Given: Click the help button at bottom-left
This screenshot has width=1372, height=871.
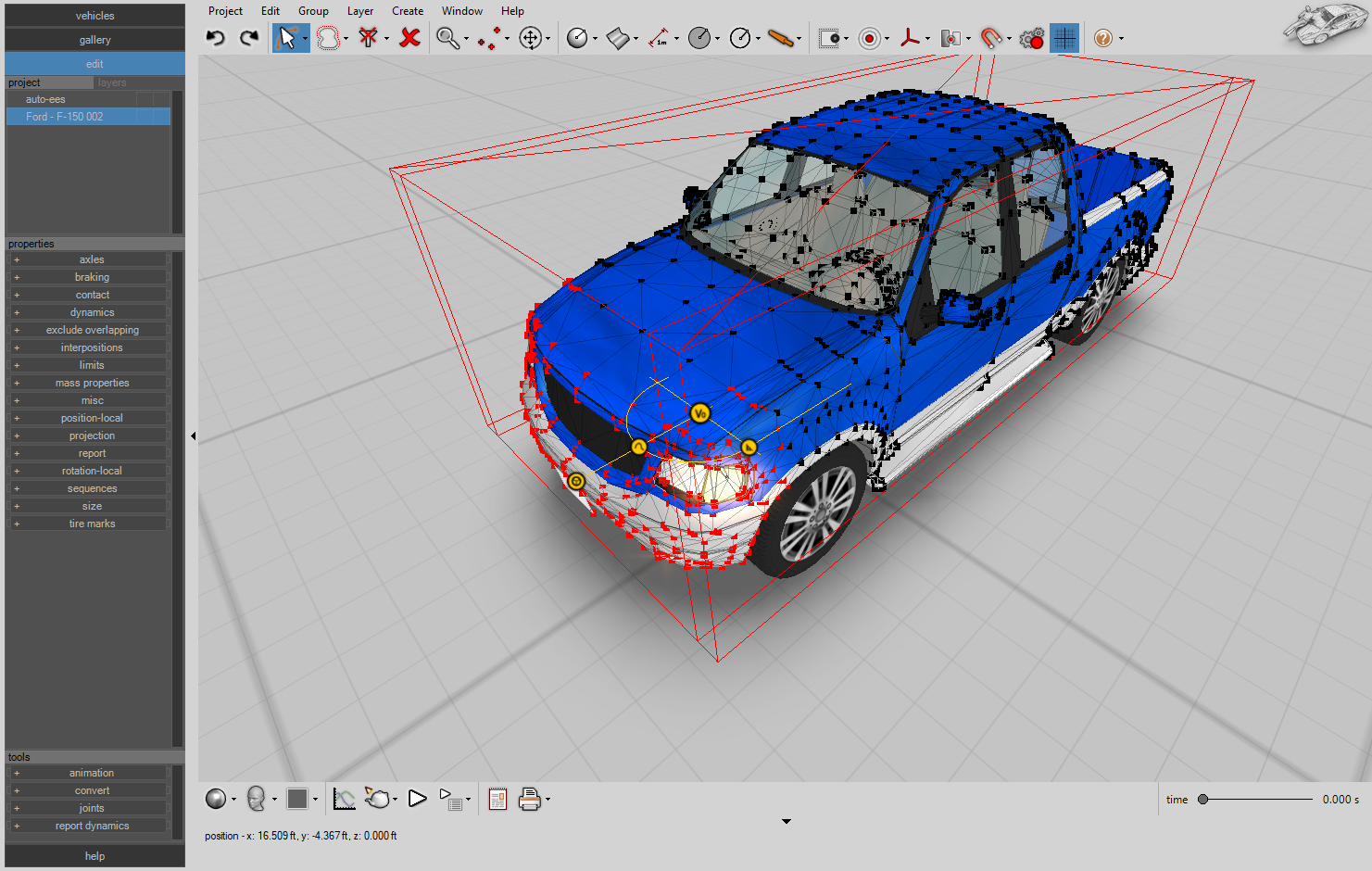Looking at the screenshot, I should point(94,856).
